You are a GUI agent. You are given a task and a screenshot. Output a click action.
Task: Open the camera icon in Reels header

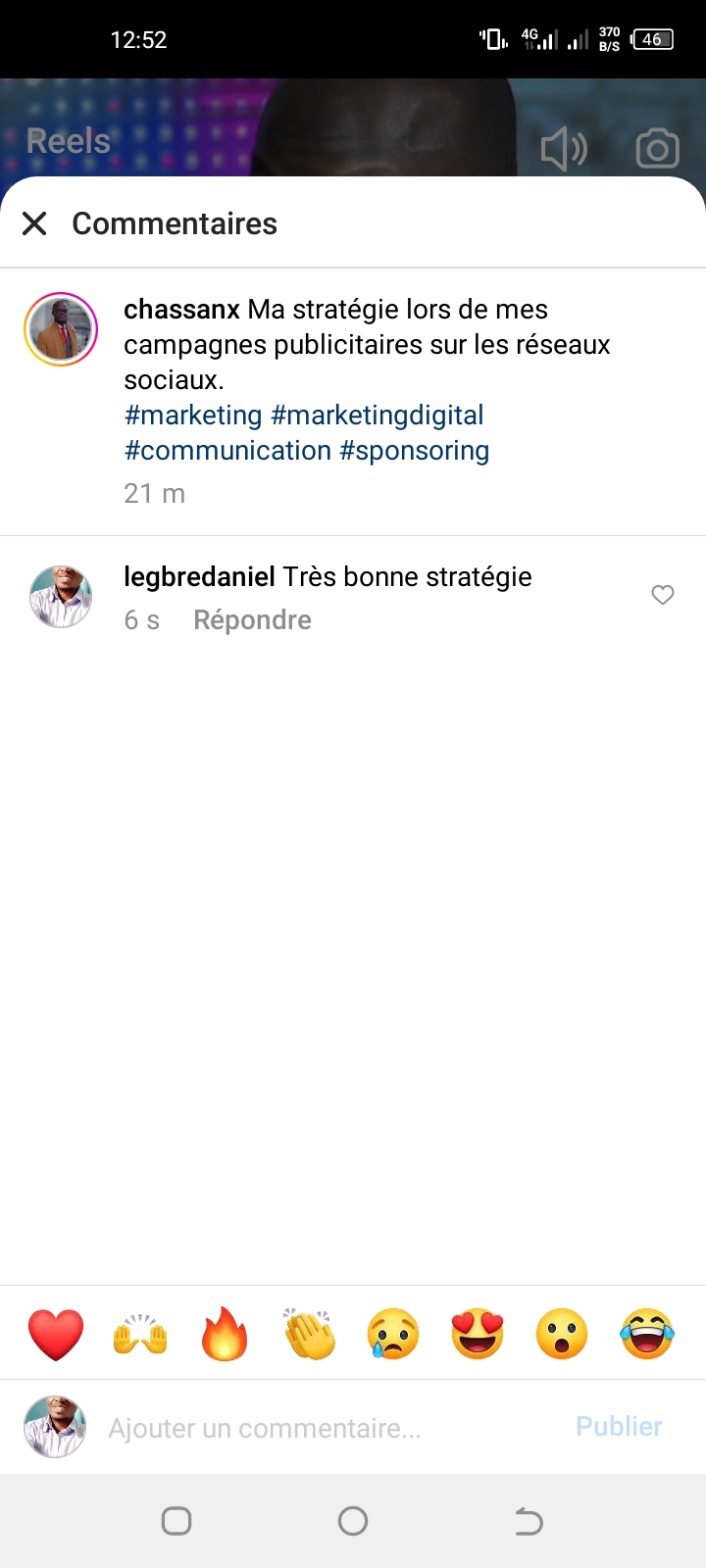(657, 149)
